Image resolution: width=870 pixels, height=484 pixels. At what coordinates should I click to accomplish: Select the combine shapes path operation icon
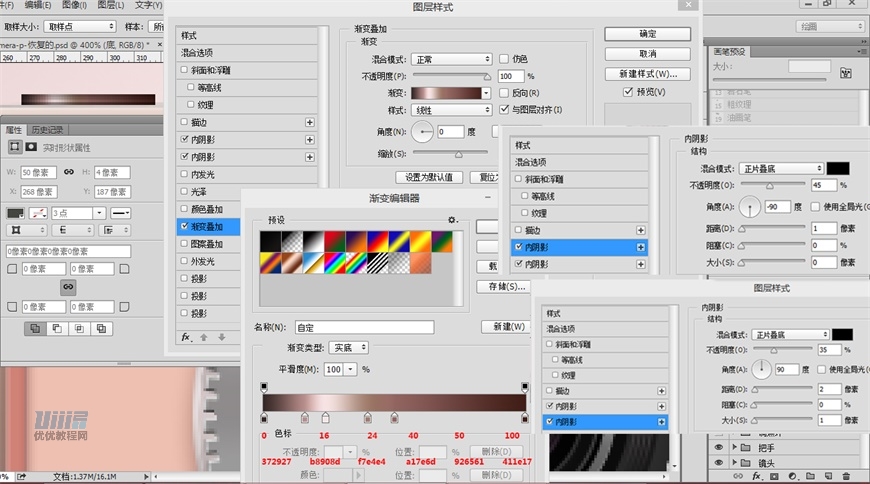click(35, 329)
